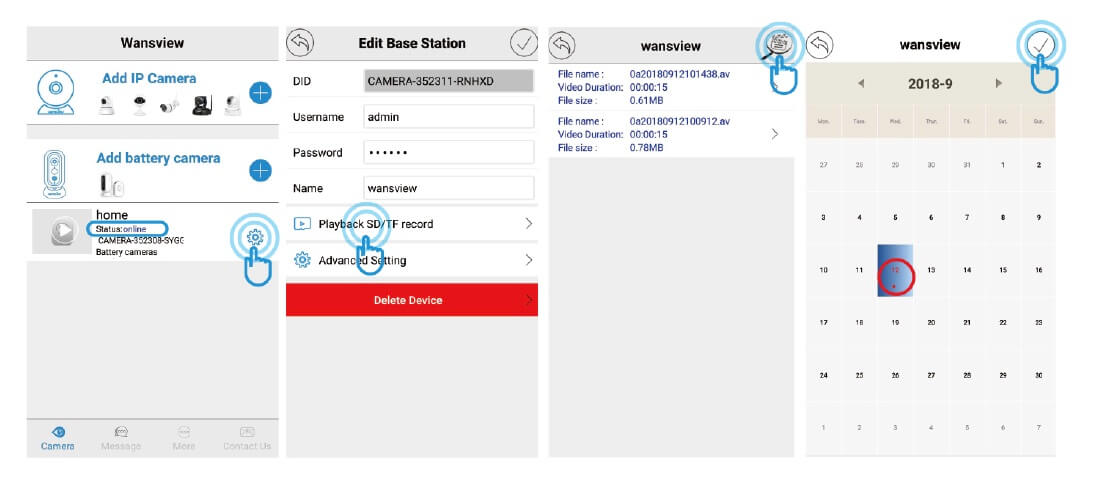Tap the plus icon beside Add IP Camera
1108x480 pixels.
click(260, 93)
